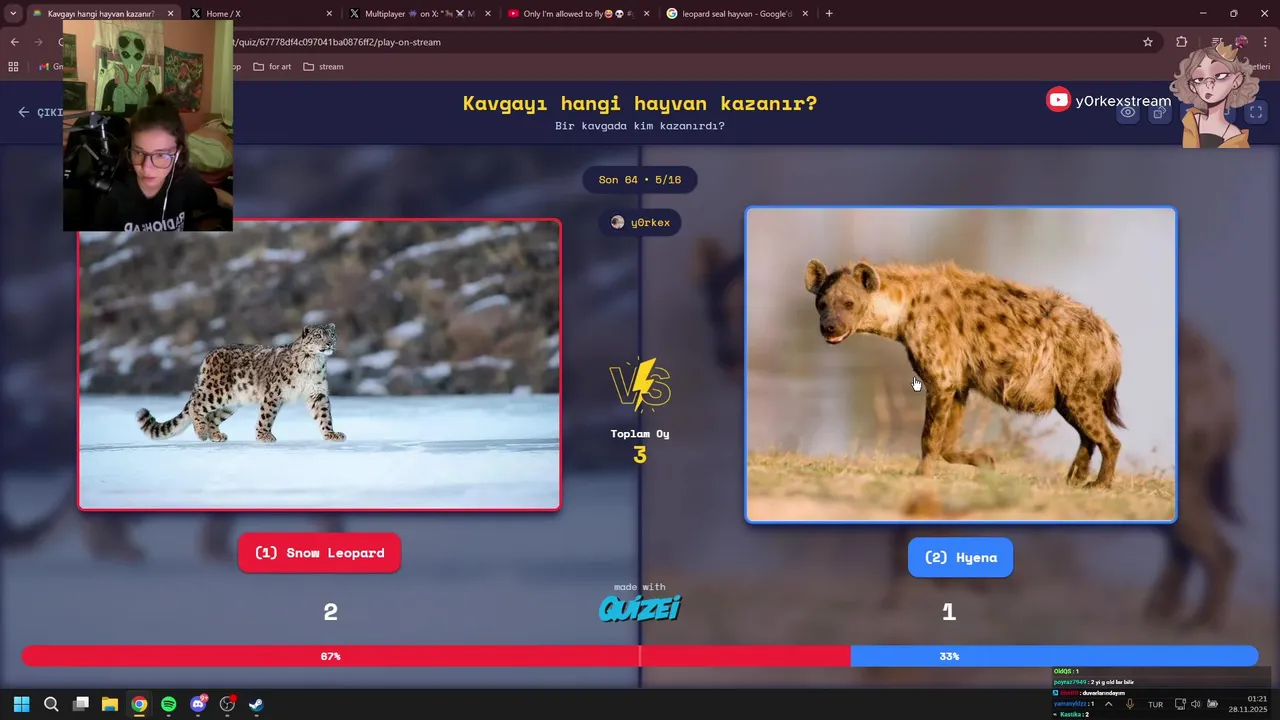
Task: Click the YouTube icon beside y0rkexstream
Action: click(x=1058, y=99)
